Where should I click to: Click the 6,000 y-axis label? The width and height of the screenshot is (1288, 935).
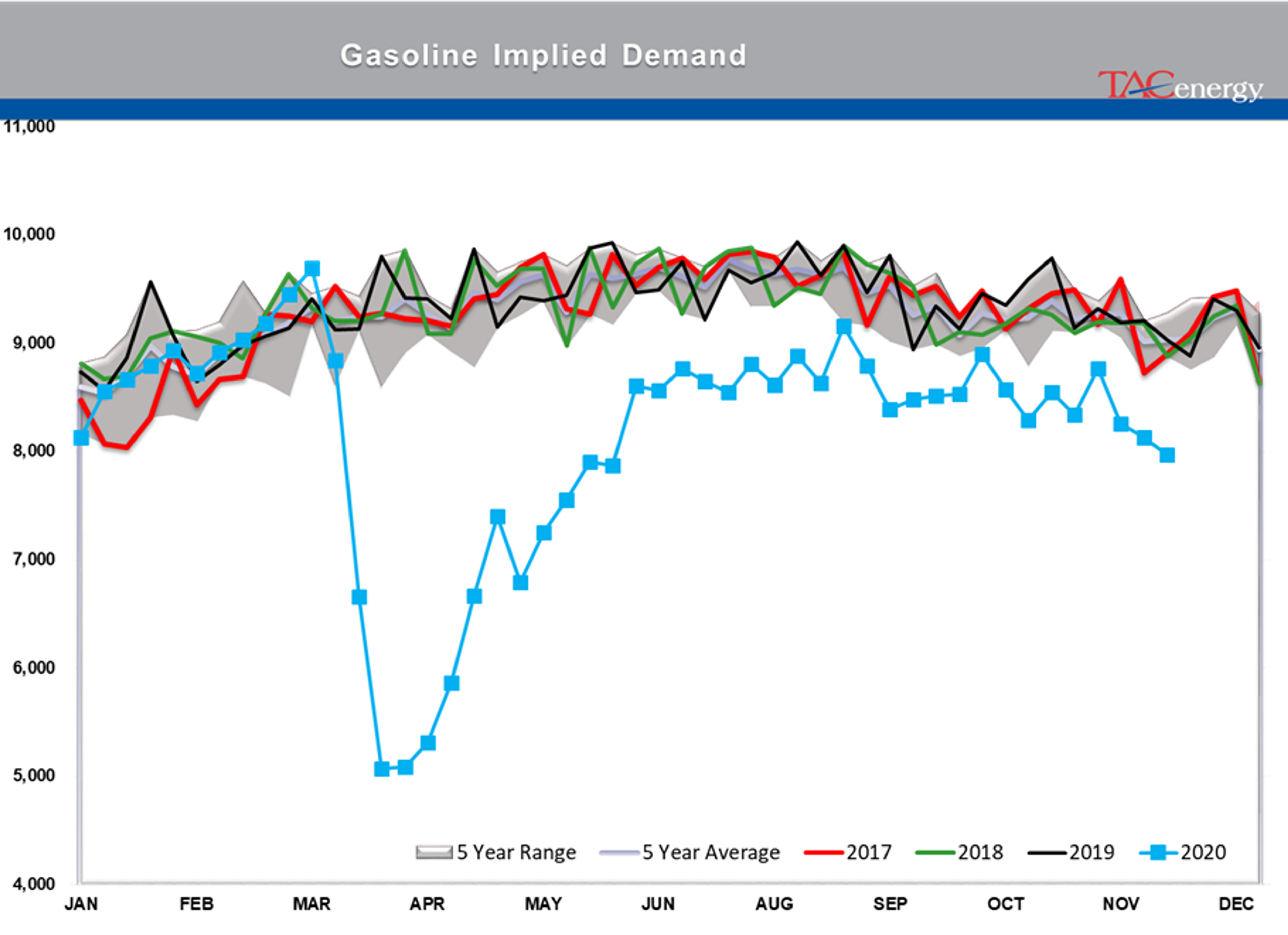pos(34,667)
